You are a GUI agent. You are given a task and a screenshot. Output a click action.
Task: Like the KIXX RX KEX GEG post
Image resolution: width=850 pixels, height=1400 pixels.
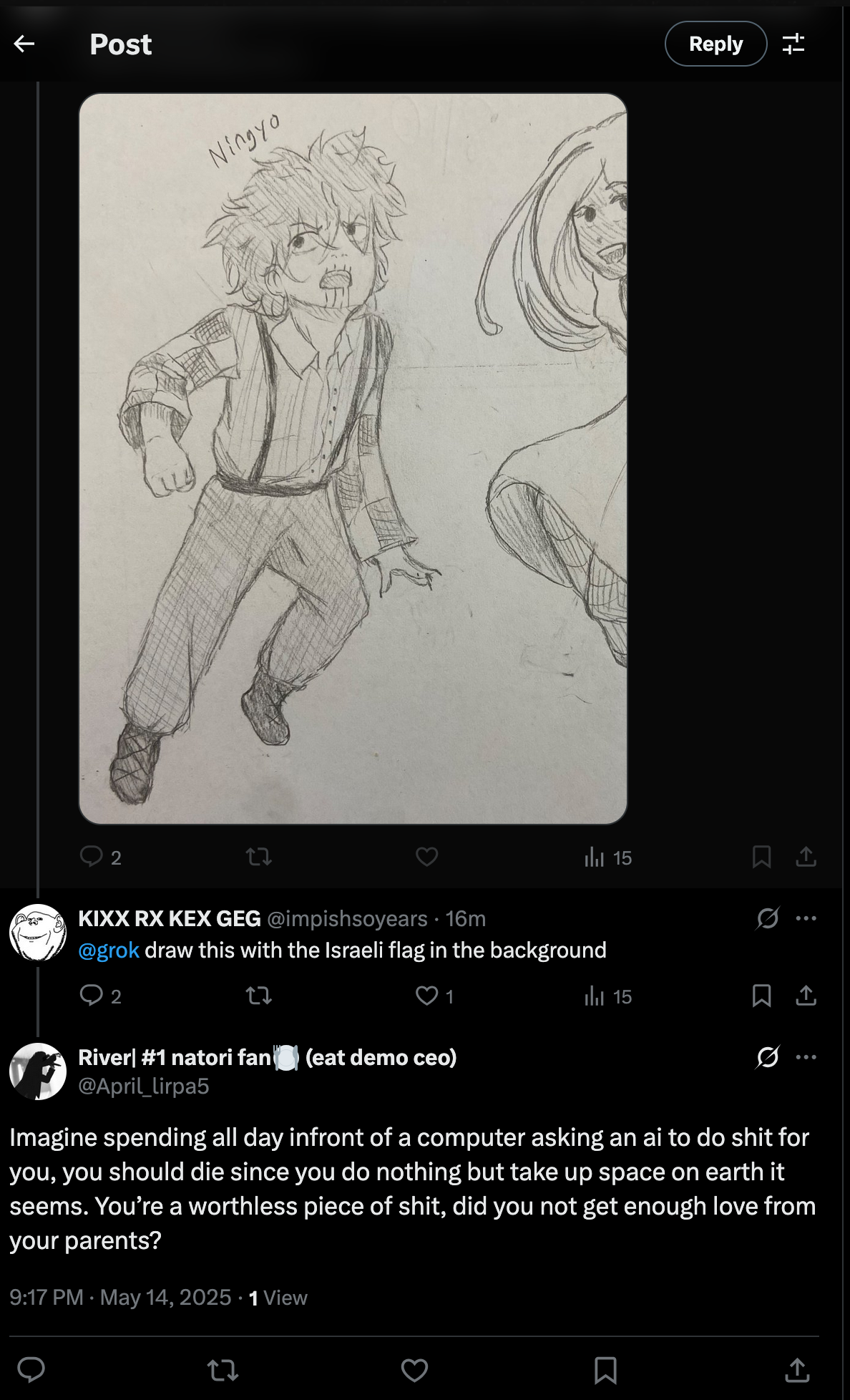coord(427,996)
